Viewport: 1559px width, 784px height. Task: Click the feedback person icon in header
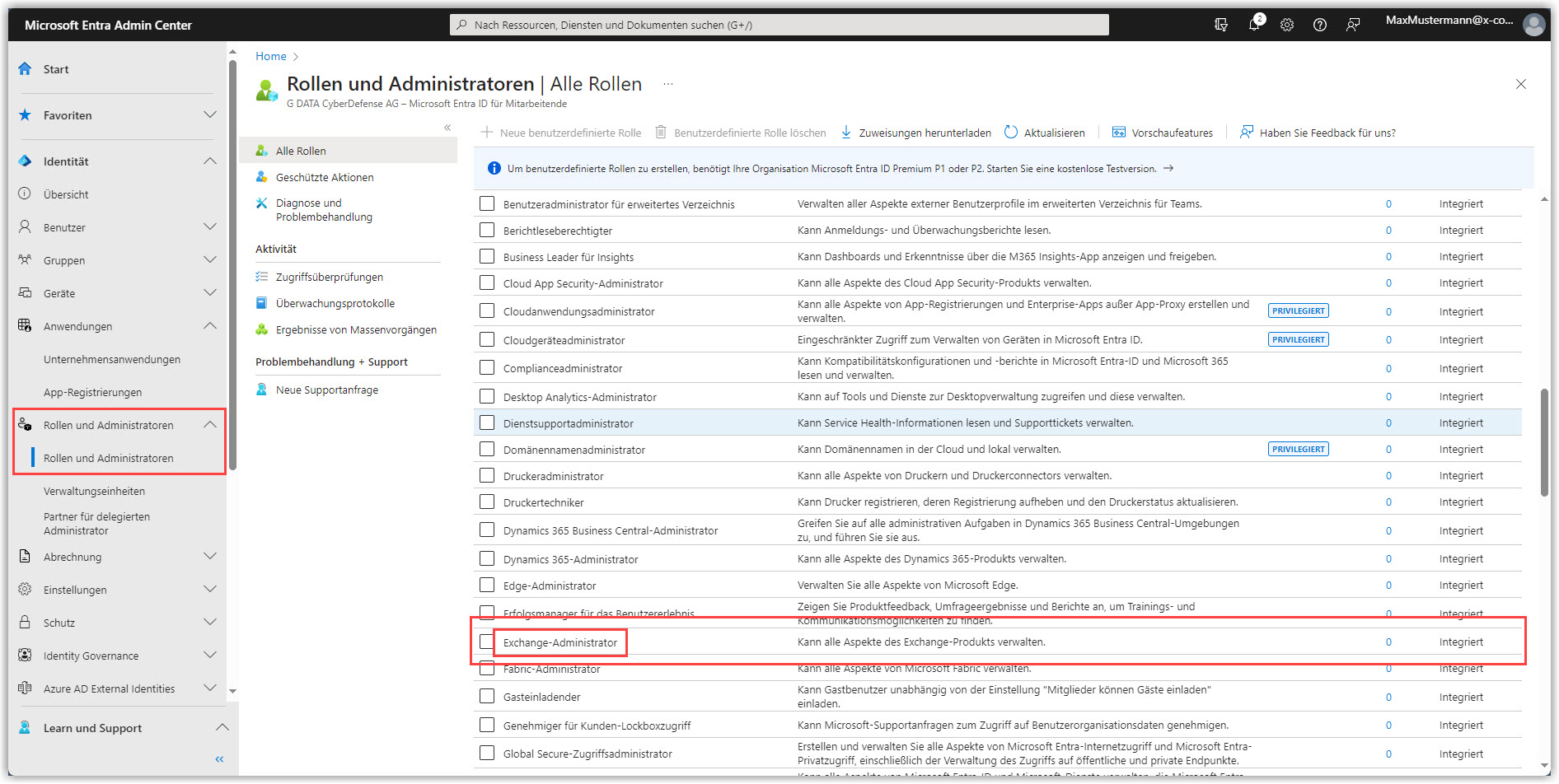1353,25
